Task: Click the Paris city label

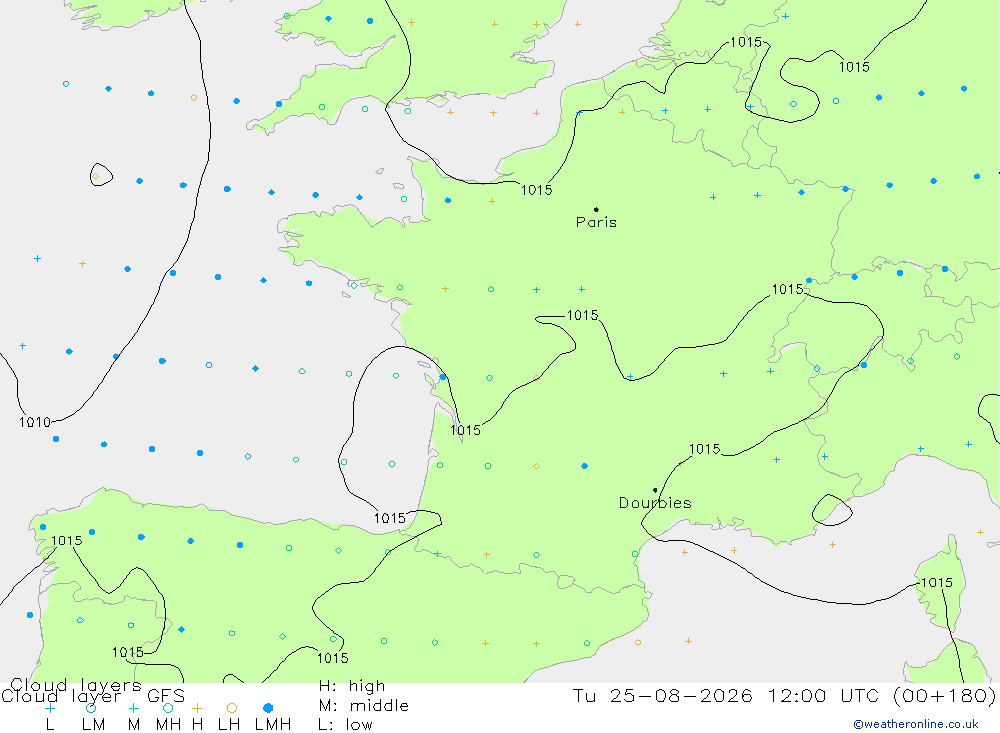Action: pyautogui.click(x=596, y=222)
